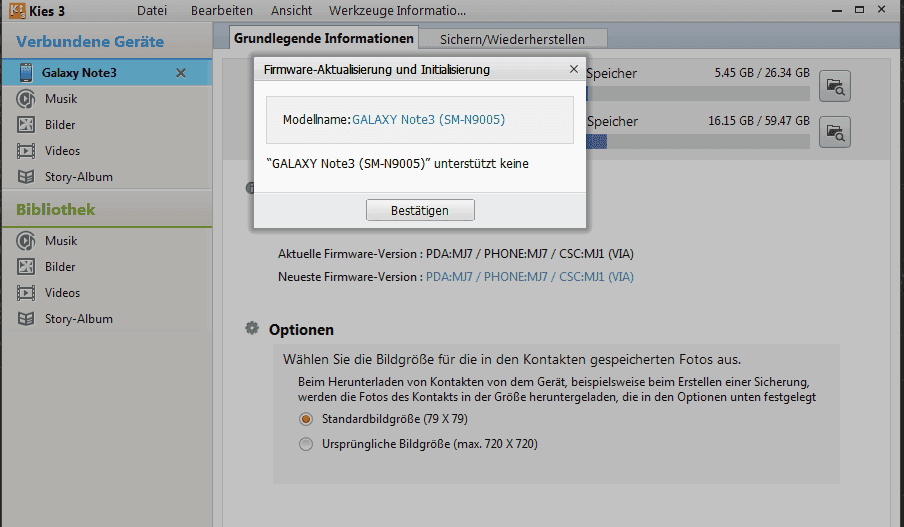
Task: Switch to Sichern/Wiederherstellen tab
Action: (513, 39)
